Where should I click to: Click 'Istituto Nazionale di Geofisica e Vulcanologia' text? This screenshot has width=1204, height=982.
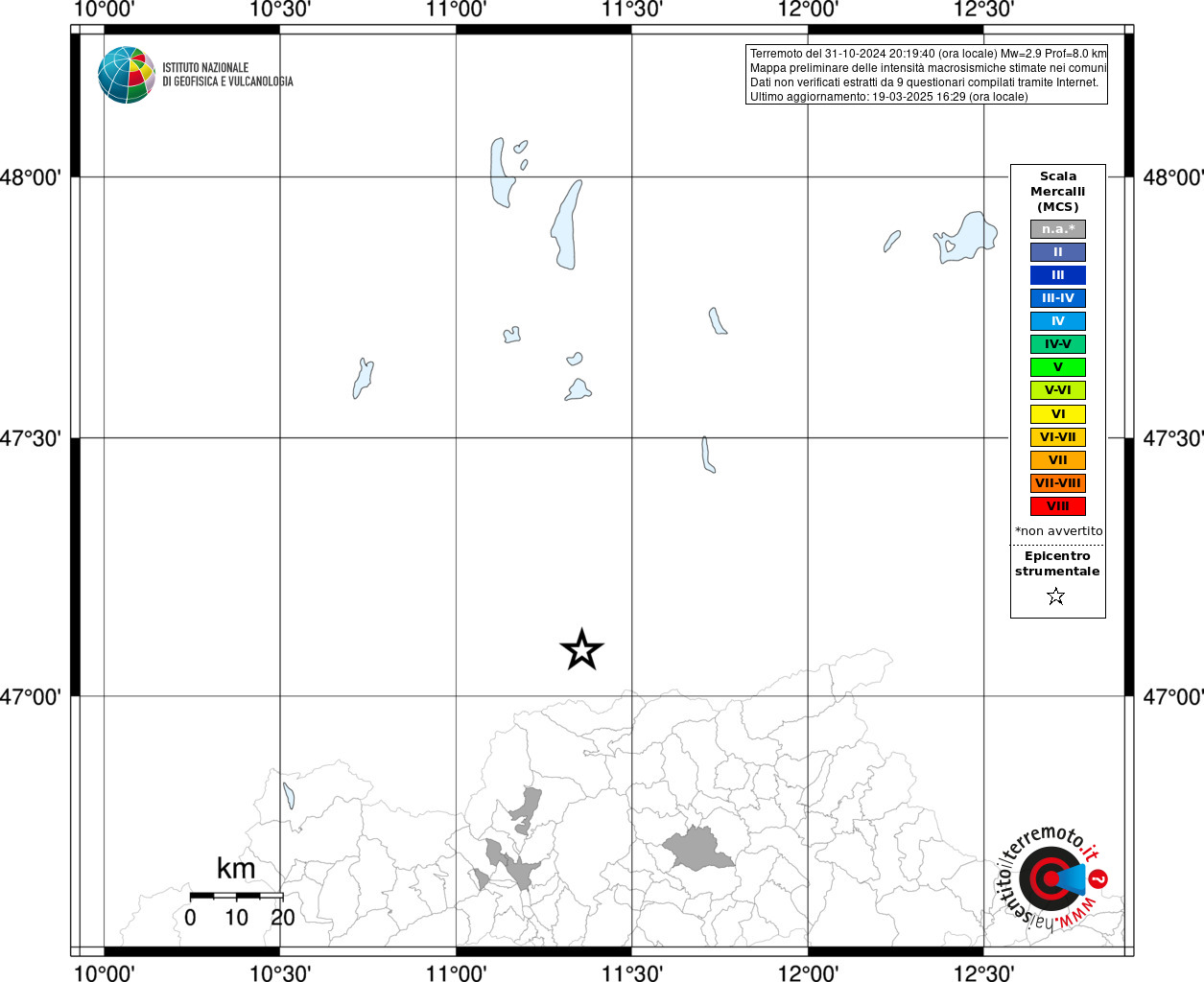click(227, 75)
